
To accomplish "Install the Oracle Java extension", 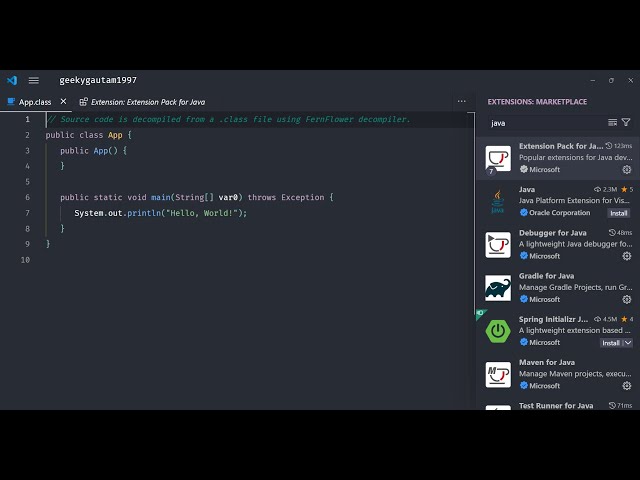I will 619,213.
